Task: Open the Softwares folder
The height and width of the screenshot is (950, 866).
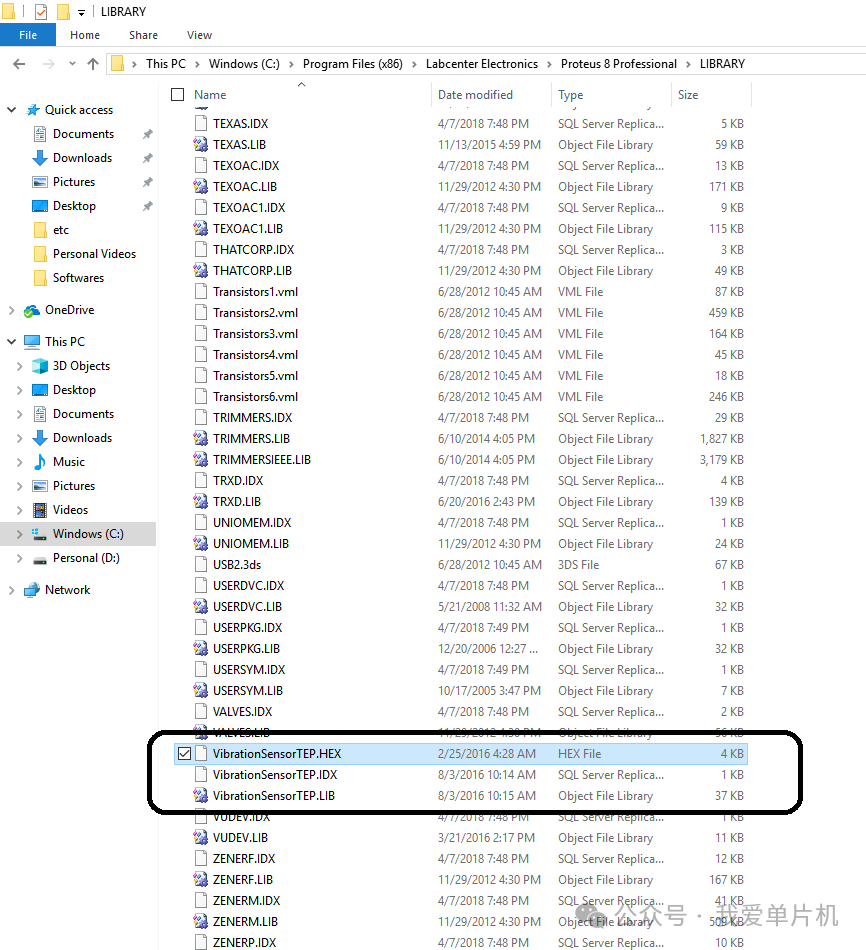Action: (78, 278)
